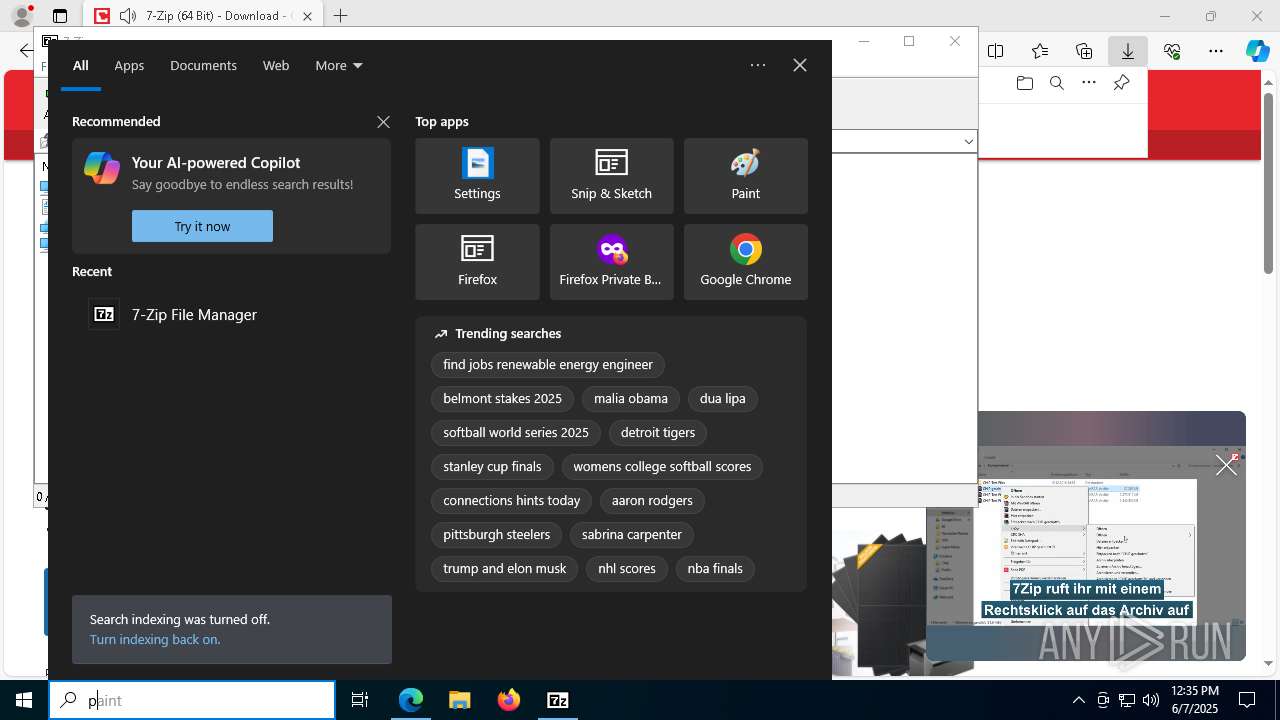Open Edge collections icon

click(1084, 51)
